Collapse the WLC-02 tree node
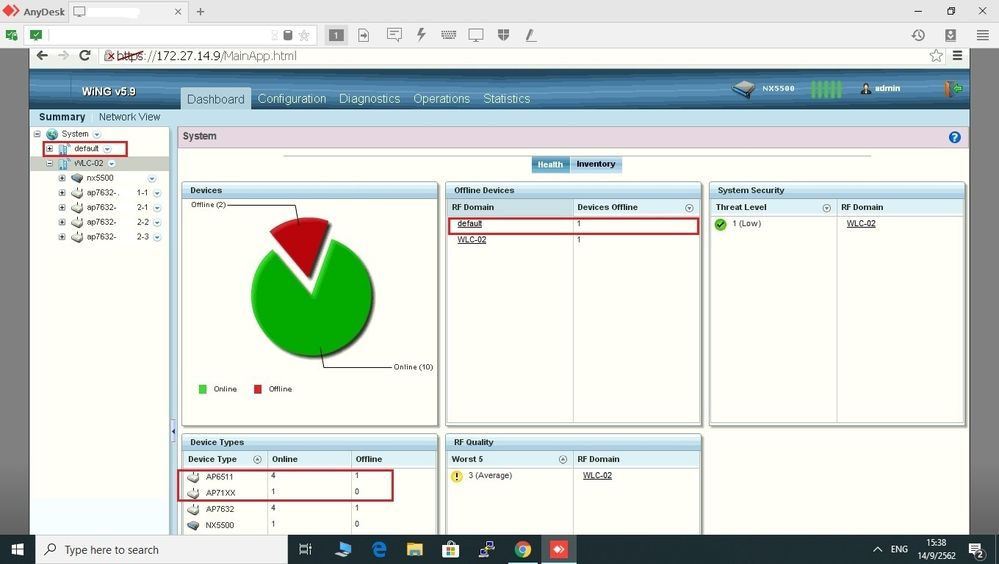 coord(50,163)
